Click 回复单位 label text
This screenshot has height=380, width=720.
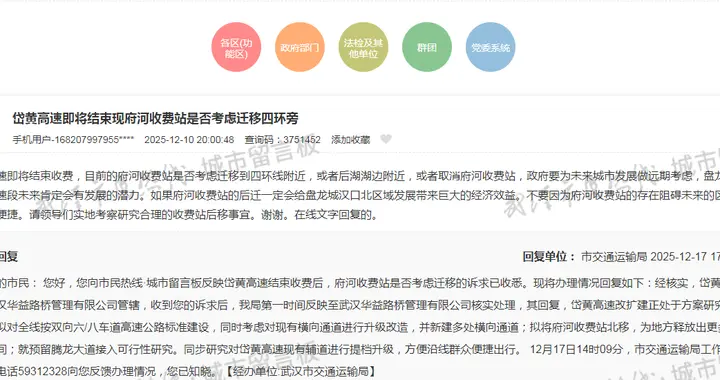(x=549, y=256)
